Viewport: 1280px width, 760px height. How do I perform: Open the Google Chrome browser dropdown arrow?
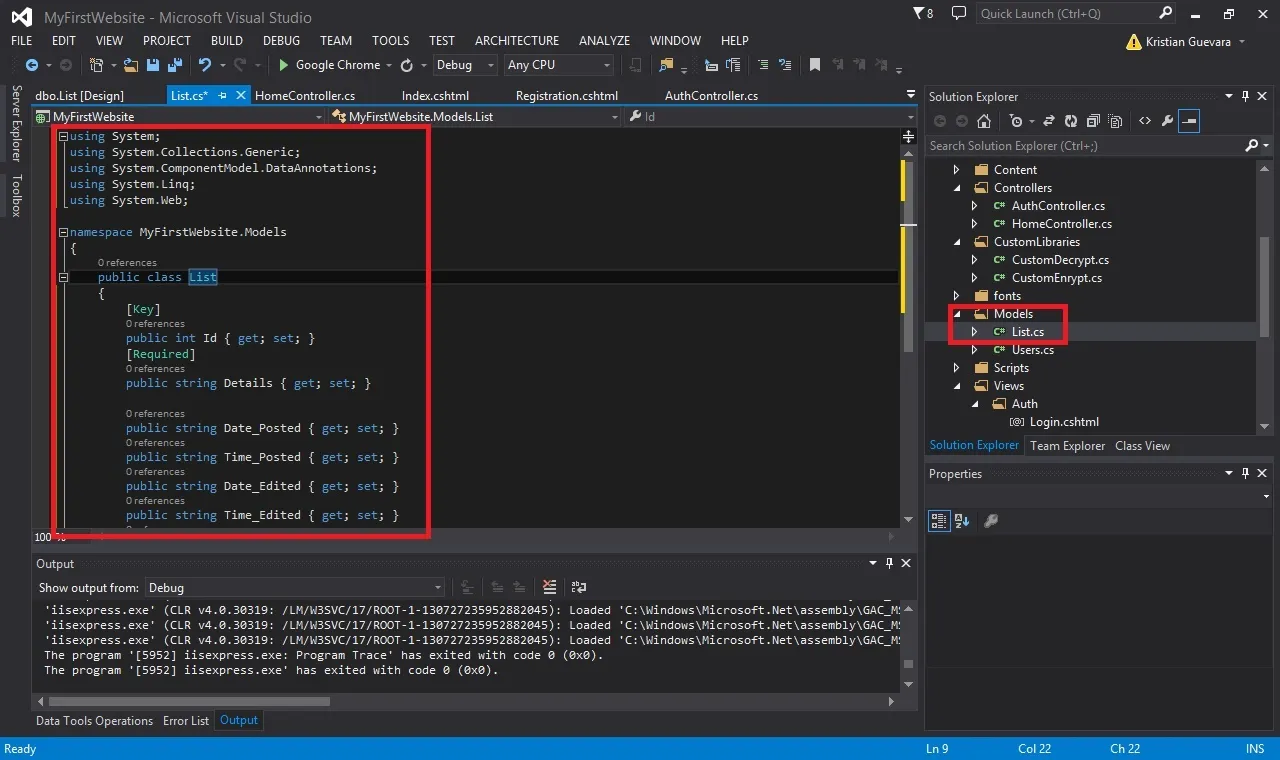click(389, 65)
